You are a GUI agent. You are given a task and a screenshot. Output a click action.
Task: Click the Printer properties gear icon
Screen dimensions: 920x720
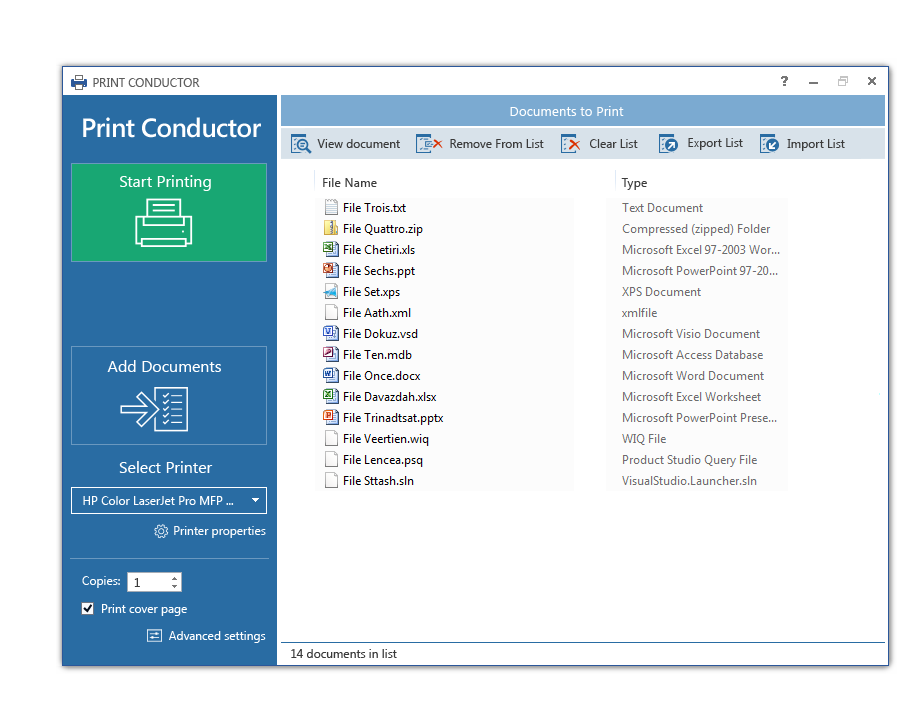161,531
